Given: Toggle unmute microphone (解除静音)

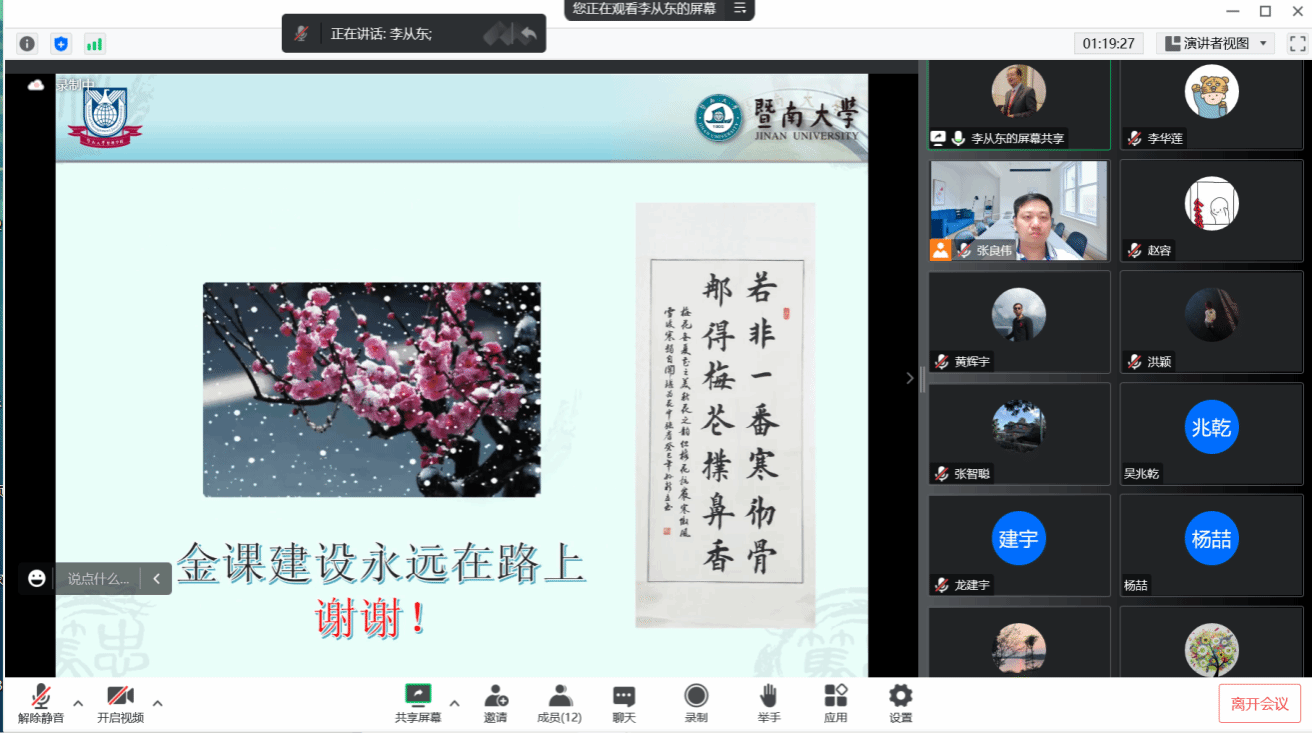Looking at the screenshot, I should click(x=41, y=703).
